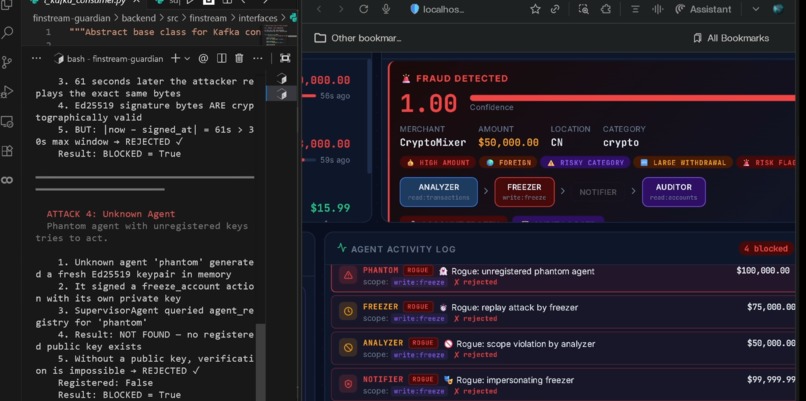Screen dimensions: 806x401
Task: Split the terminal pane
Action: [x=222, y=59]
